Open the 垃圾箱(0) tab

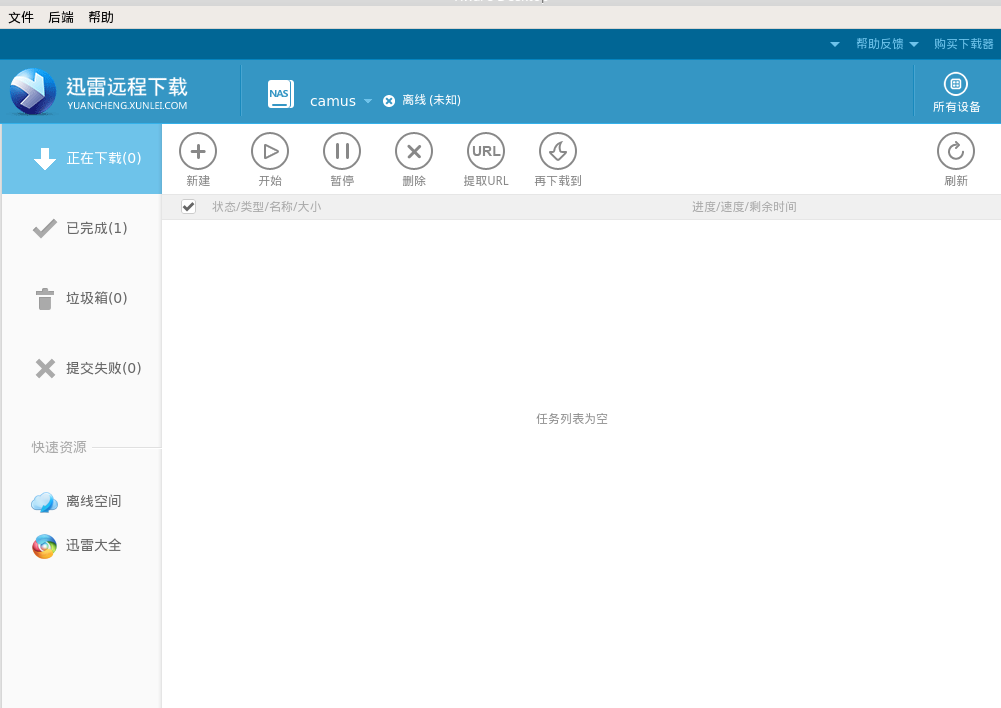pos(82,299)
